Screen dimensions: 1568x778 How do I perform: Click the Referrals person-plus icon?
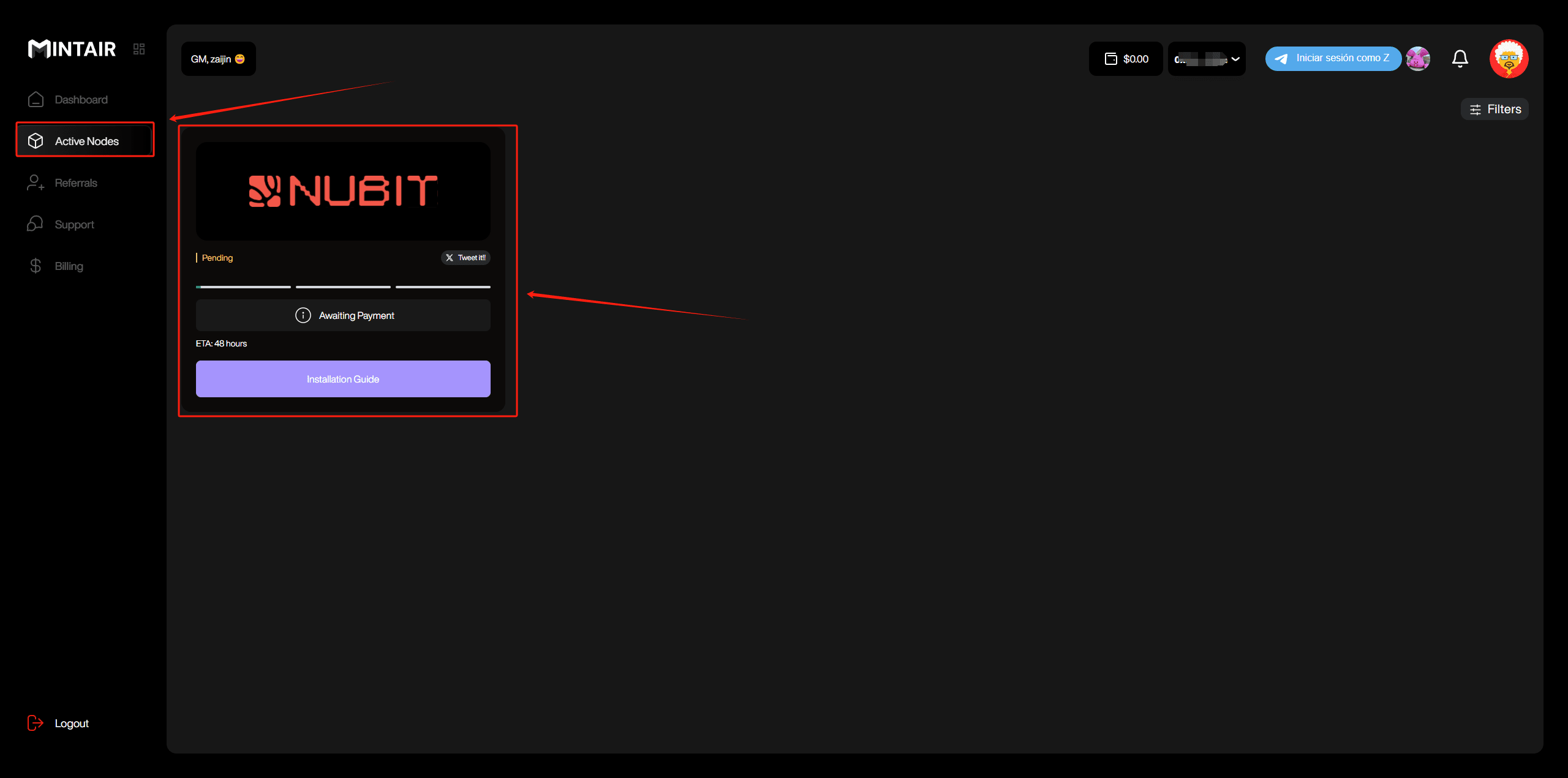[36, 183]
